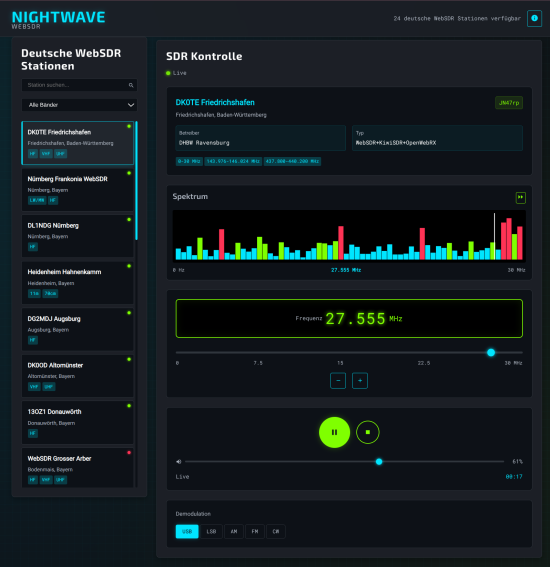This screenshot has width=550, height=567.
Task: Click the 61% volume value
Action: click(517, 462)
